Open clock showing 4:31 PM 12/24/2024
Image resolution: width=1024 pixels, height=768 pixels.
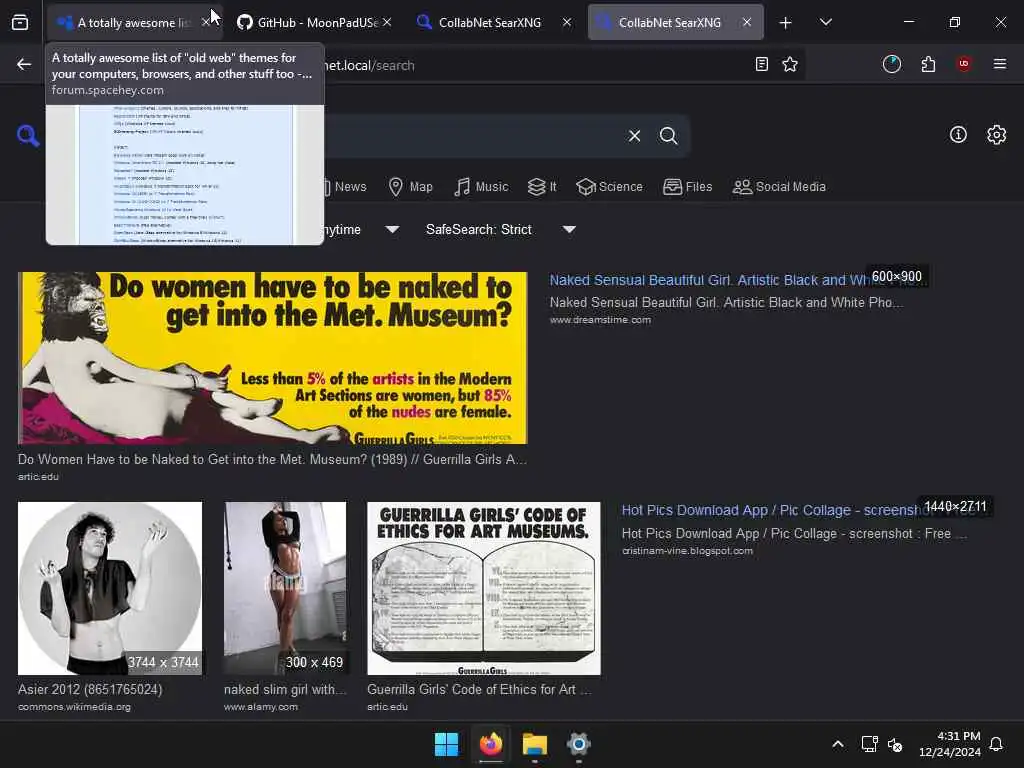950,744
